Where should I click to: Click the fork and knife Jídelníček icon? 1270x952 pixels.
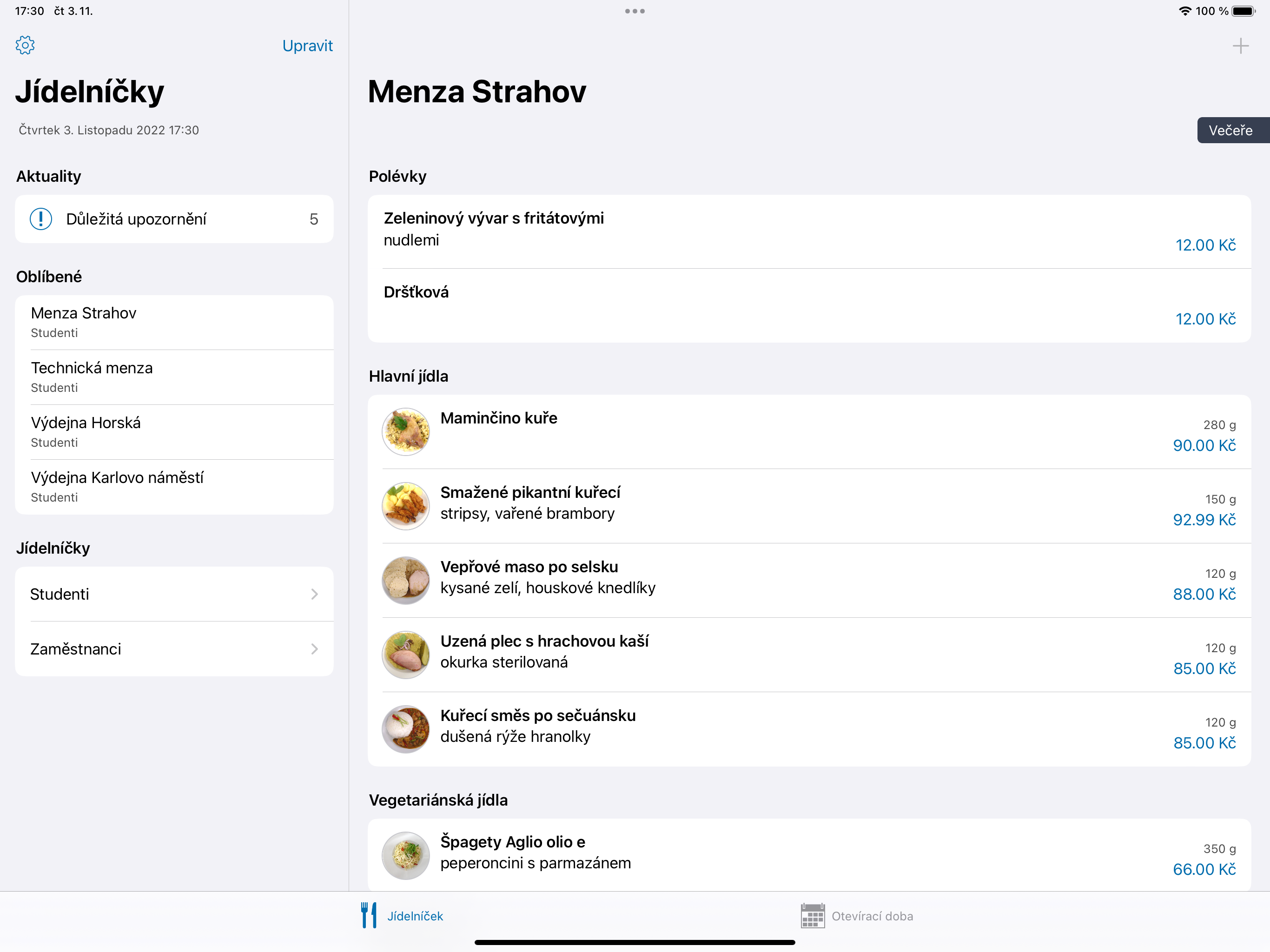[x=369, y=915]
